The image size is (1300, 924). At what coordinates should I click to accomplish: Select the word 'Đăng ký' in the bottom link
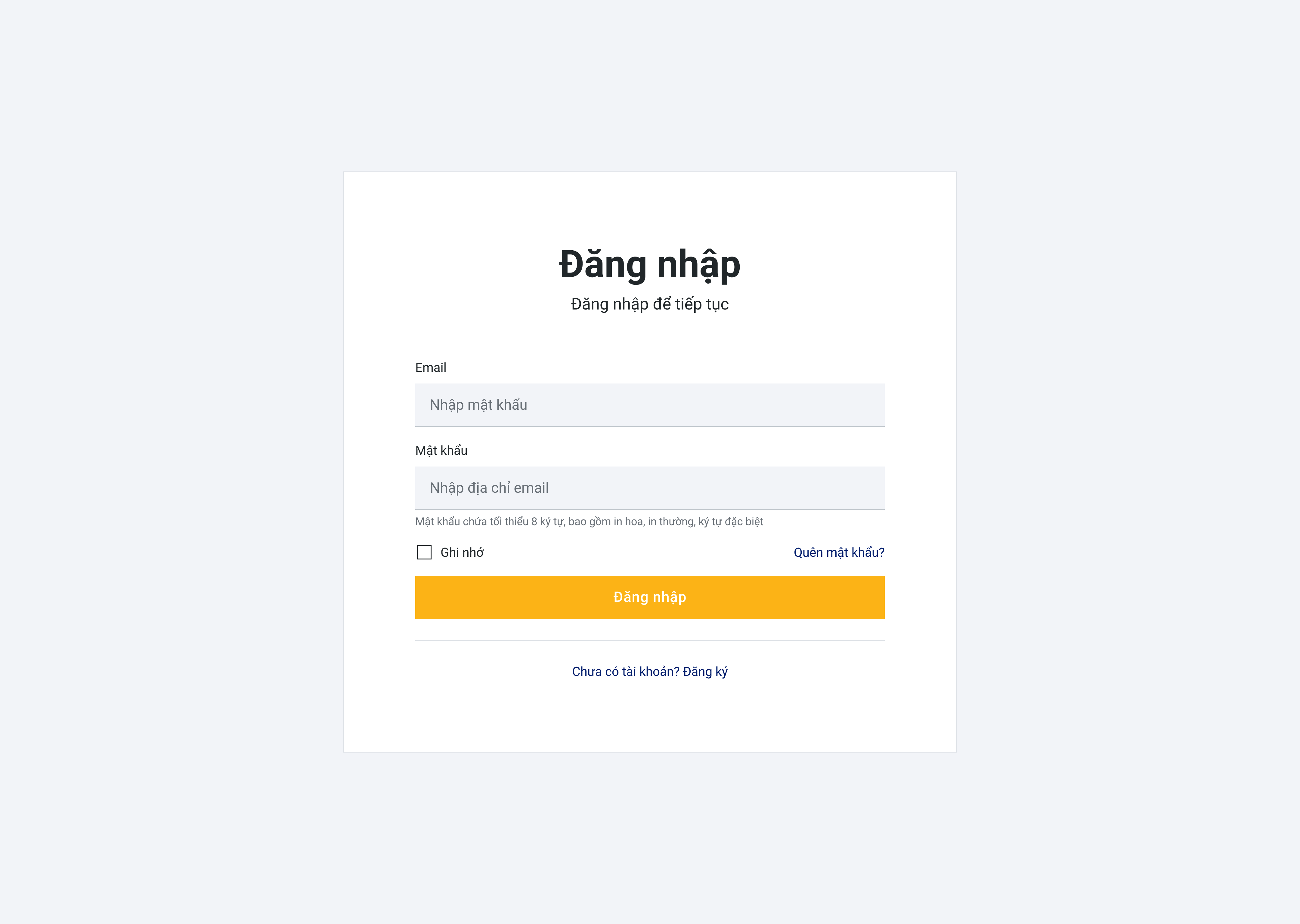coord(705,672)
